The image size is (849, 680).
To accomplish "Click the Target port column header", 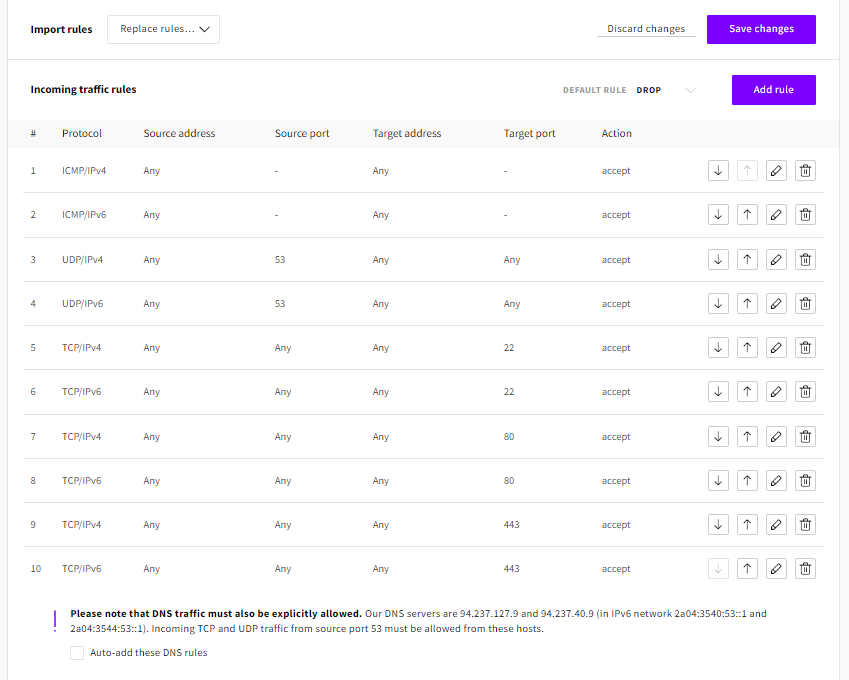I will coord(529,133).
